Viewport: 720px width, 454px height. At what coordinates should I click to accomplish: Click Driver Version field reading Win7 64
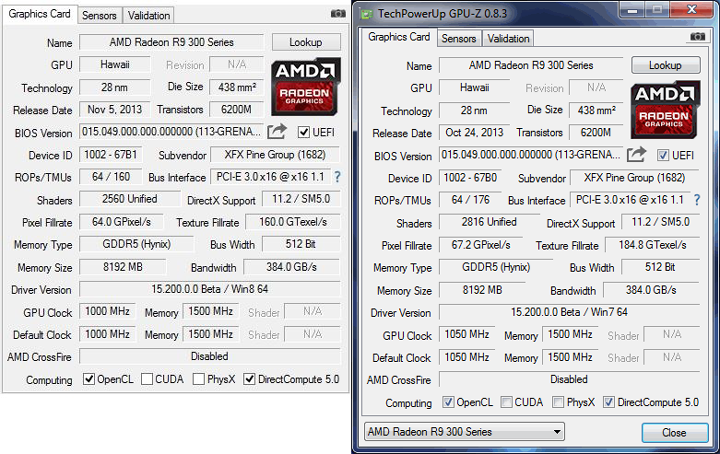pyautogui.click(x=569, y=312)
